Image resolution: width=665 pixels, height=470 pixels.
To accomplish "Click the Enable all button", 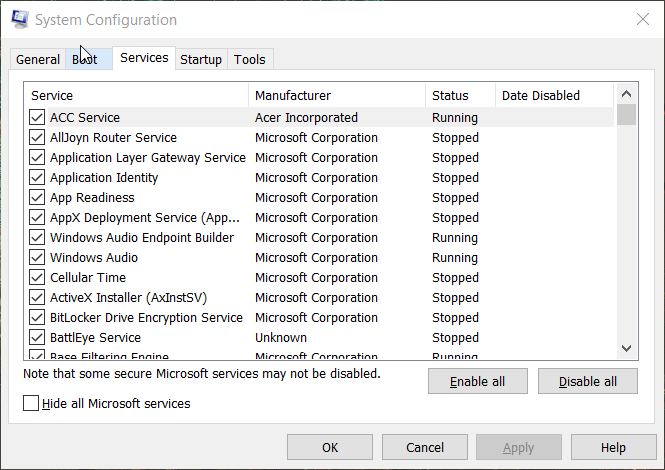I will click(x=478, y=381).
